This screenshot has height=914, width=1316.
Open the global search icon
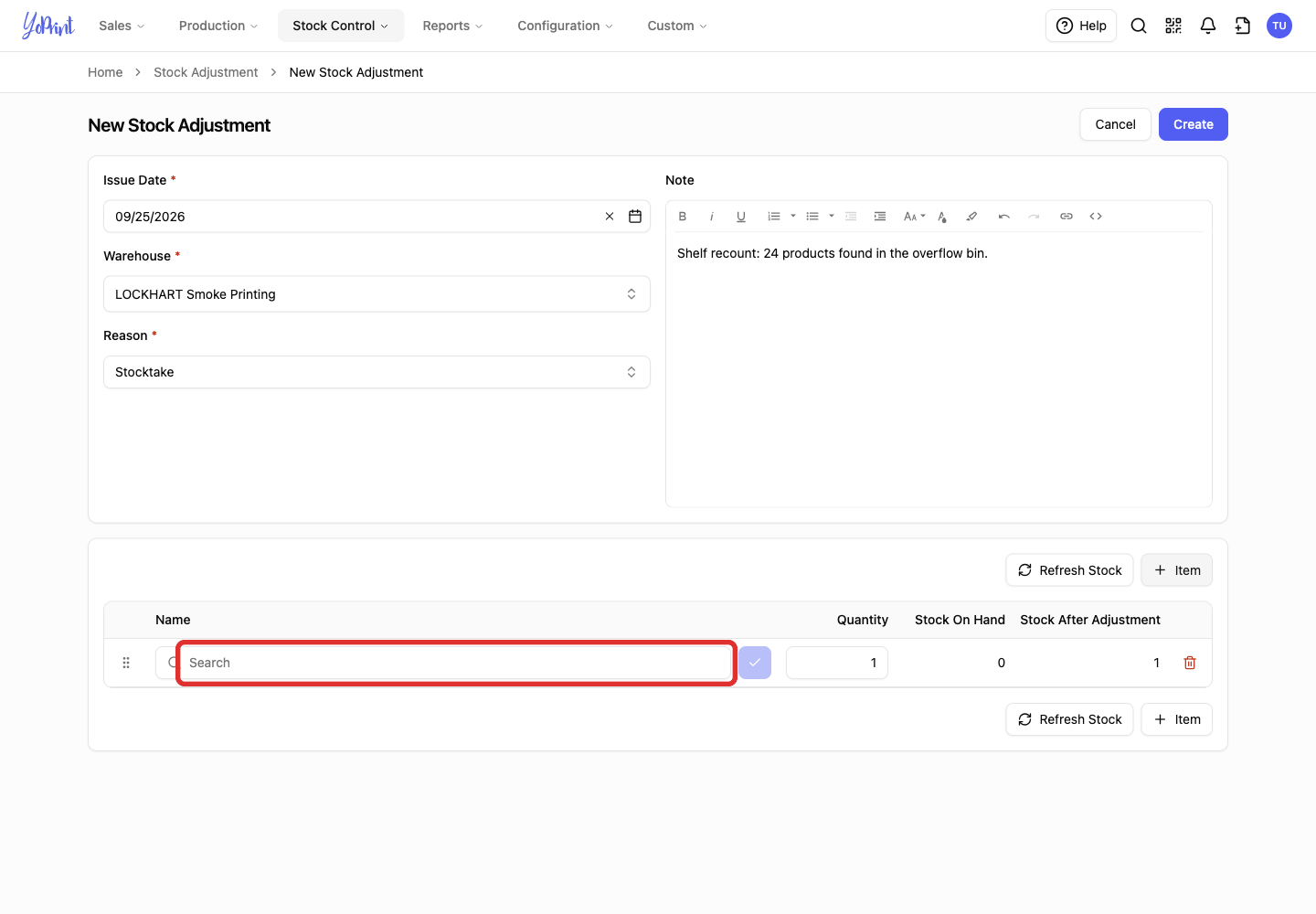[1139, 26]
